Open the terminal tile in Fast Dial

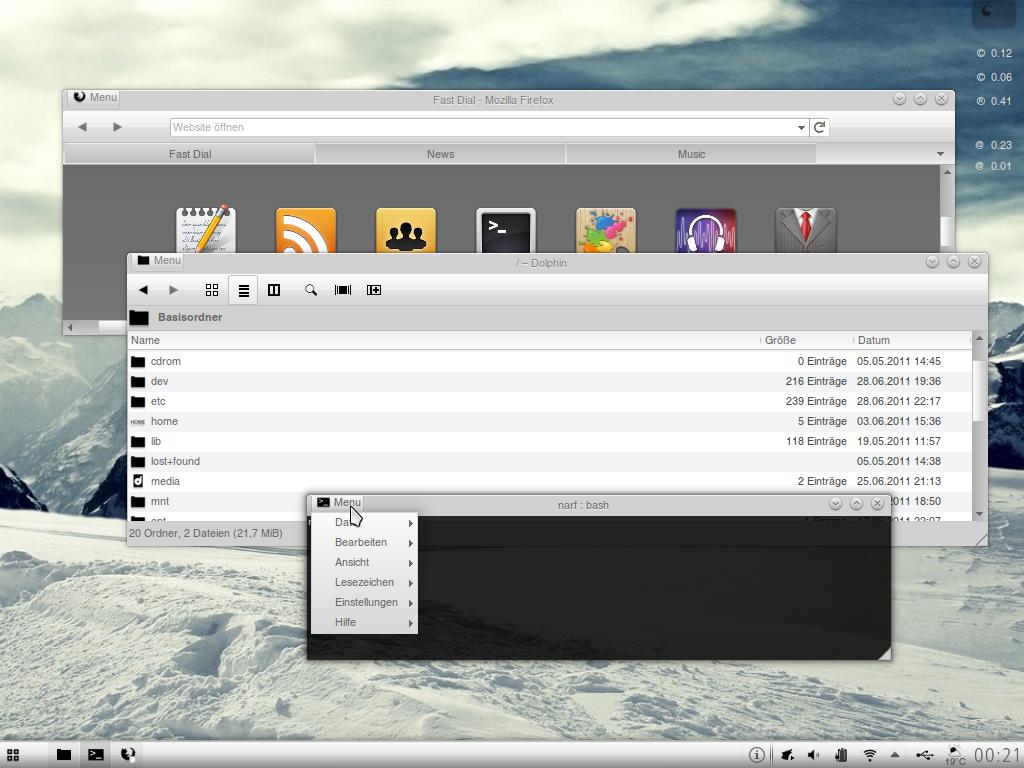click(505, 230)
